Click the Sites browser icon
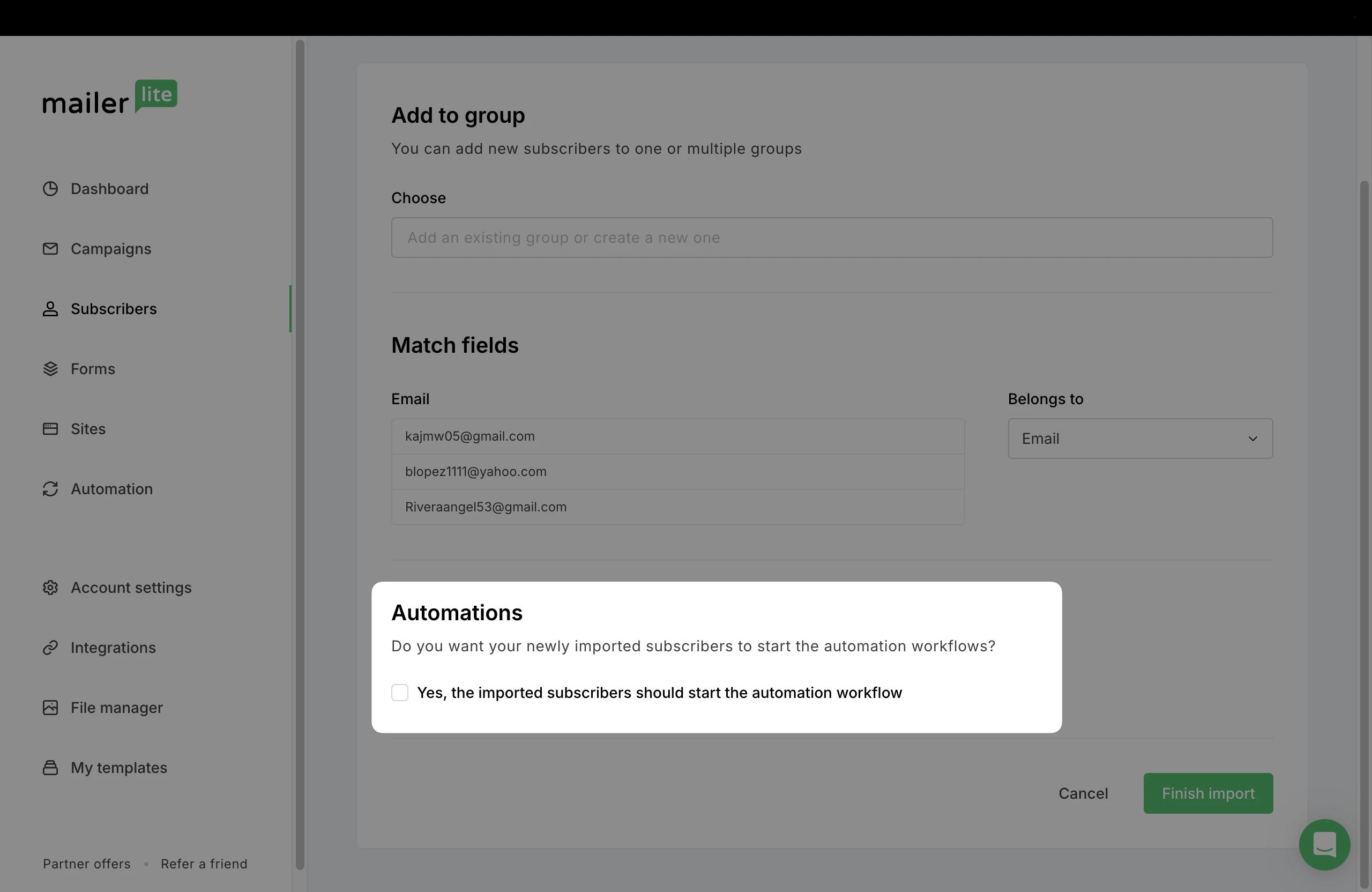 coord(50,428)
